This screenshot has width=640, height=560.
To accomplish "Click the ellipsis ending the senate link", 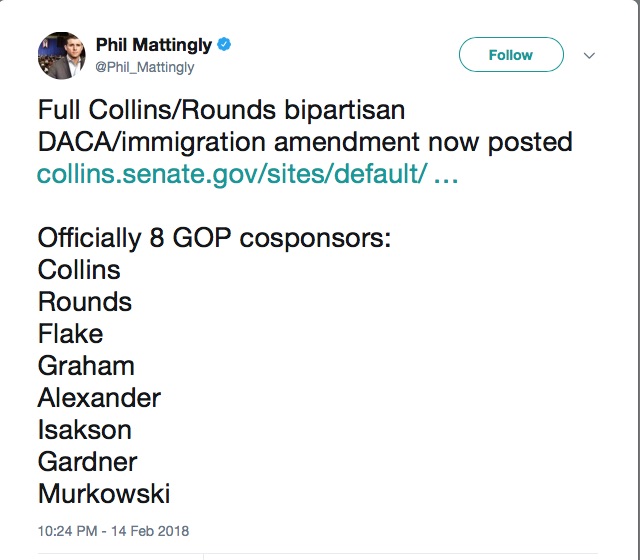I will click(447, 173).
